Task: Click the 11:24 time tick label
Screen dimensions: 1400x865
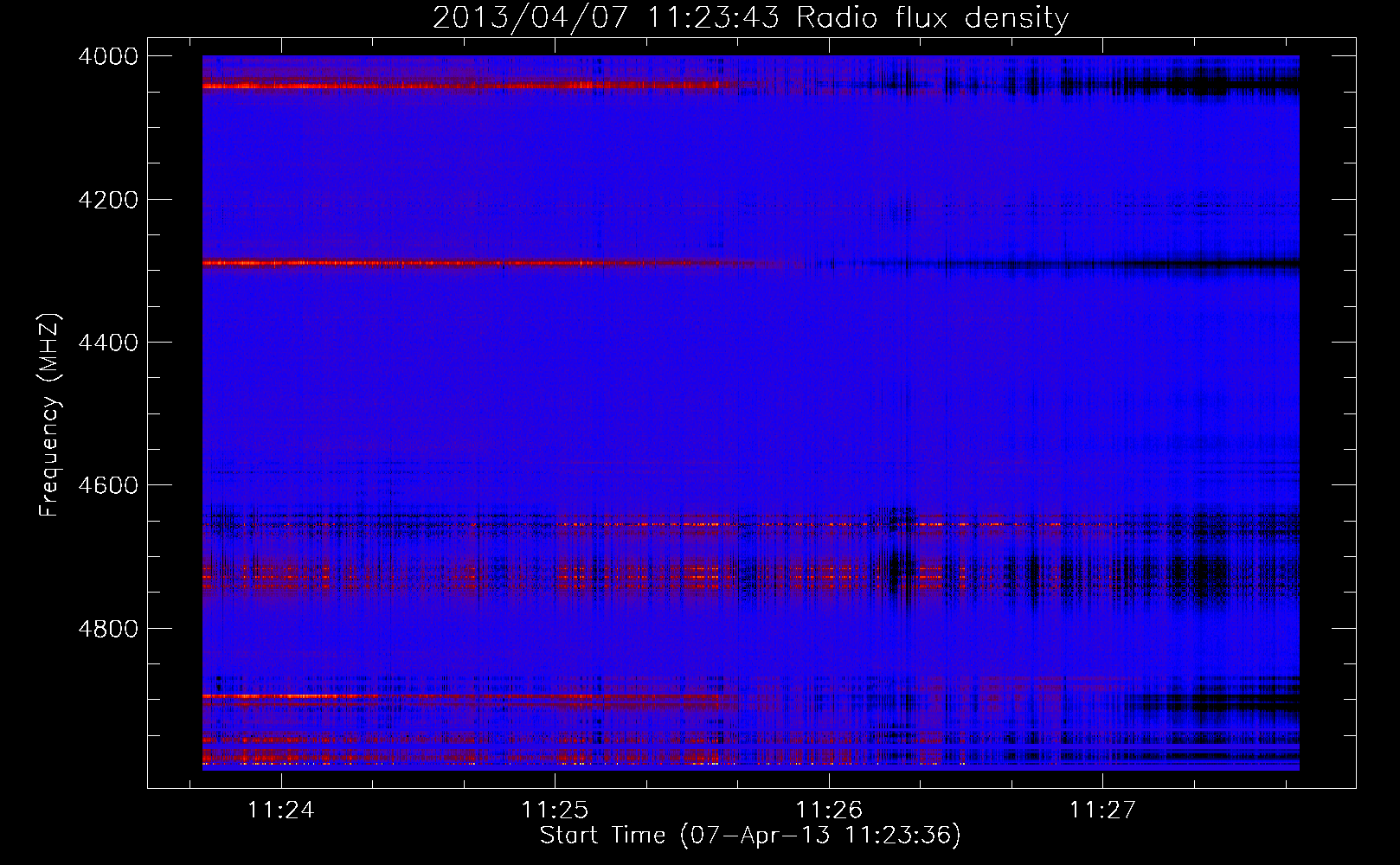Action: point(280,810)
